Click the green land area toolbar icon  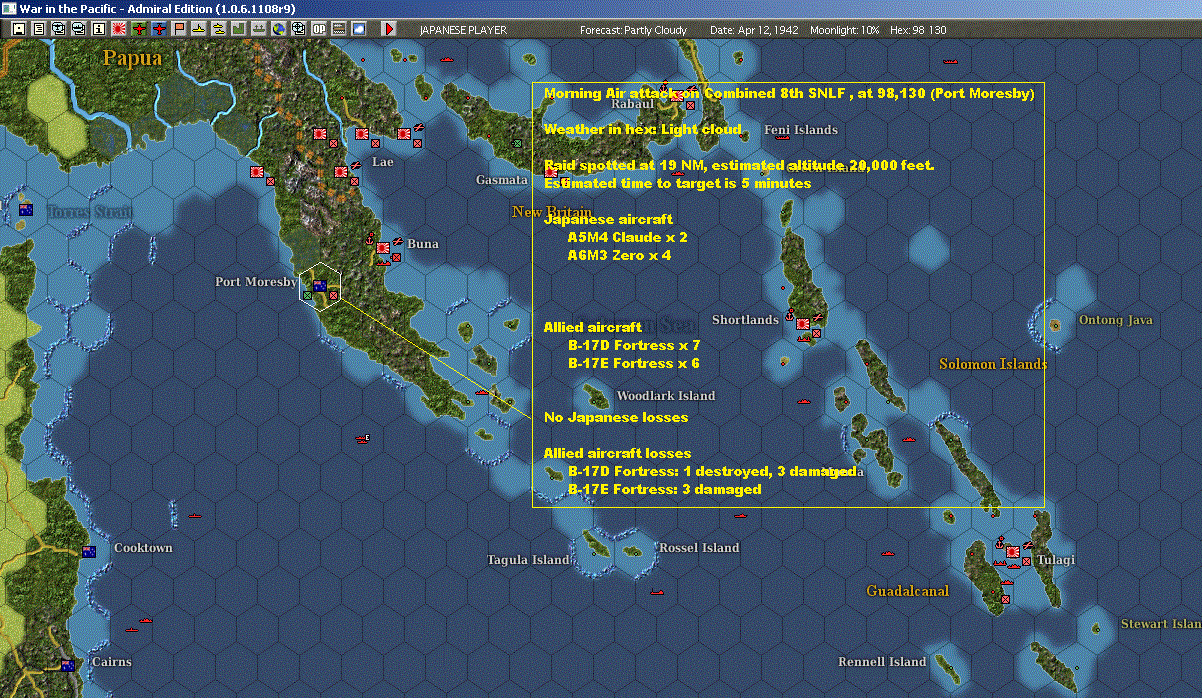click(239, 29)
